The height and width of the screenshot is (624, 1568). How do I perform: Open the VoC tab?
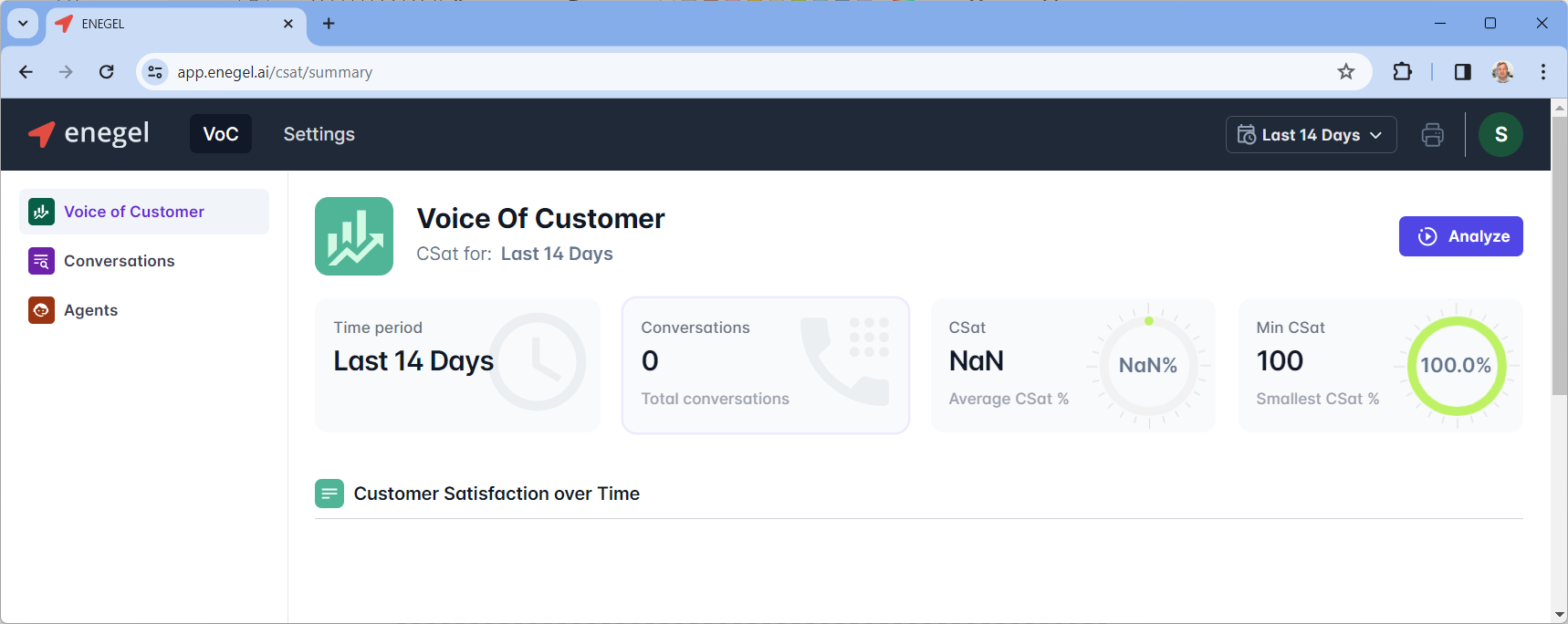coord(221,134)
